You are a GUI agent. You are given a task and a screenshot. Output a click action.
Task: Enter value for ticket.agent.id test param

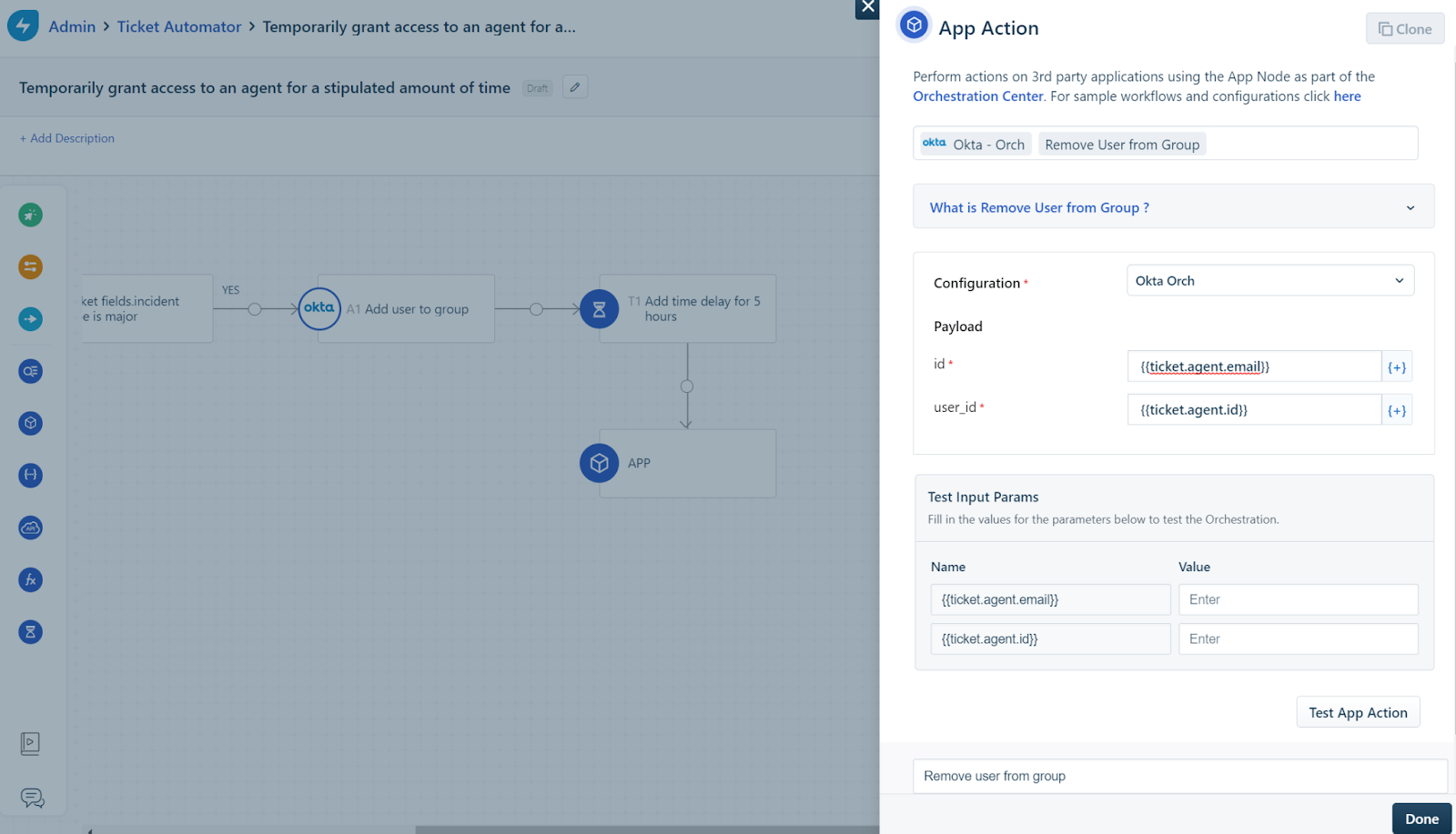tap(1298, 638)
